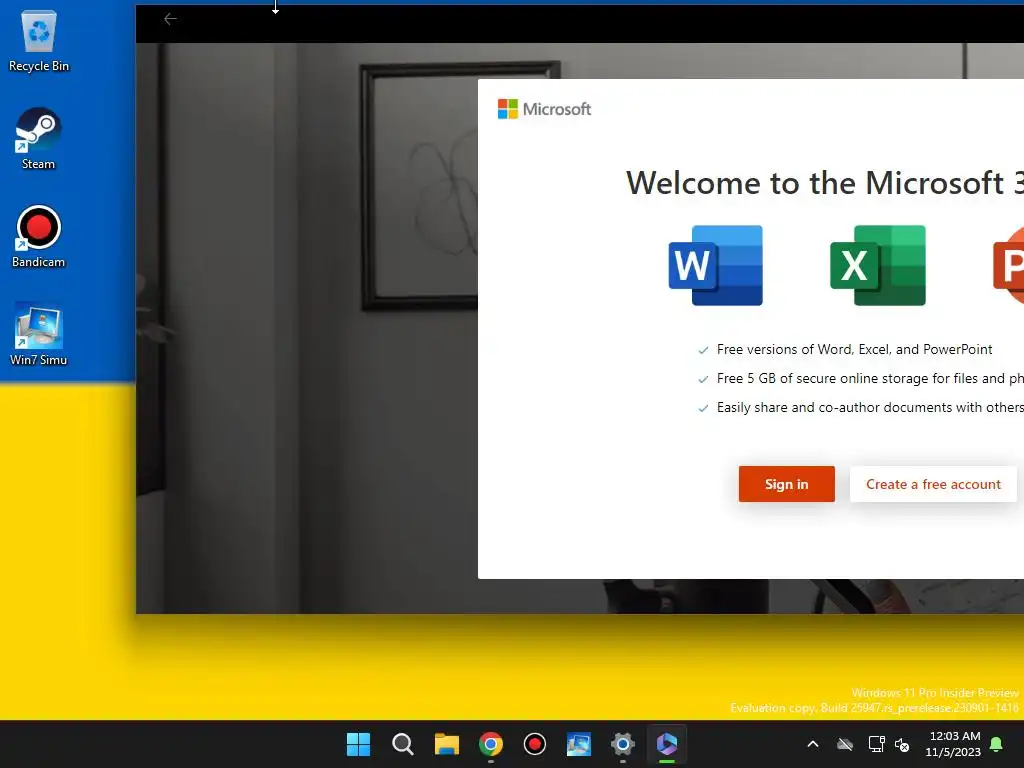Sign in to Microsoft 365
This screenshot has width=1024, height=768.
pyautogui.click(x=786, y=484)
